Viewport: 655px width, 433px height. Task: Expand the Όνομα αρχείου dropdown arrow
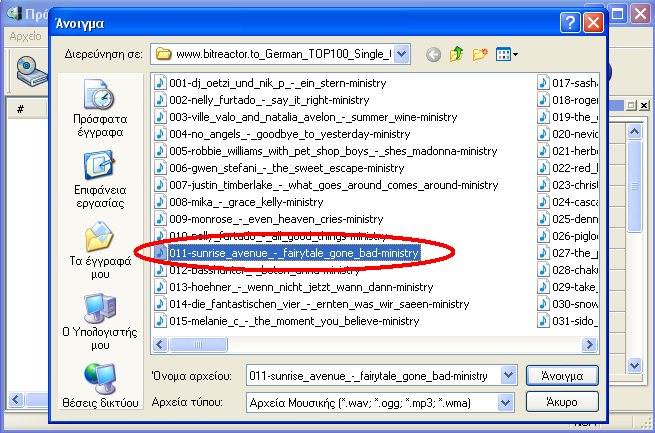(508, 375)
